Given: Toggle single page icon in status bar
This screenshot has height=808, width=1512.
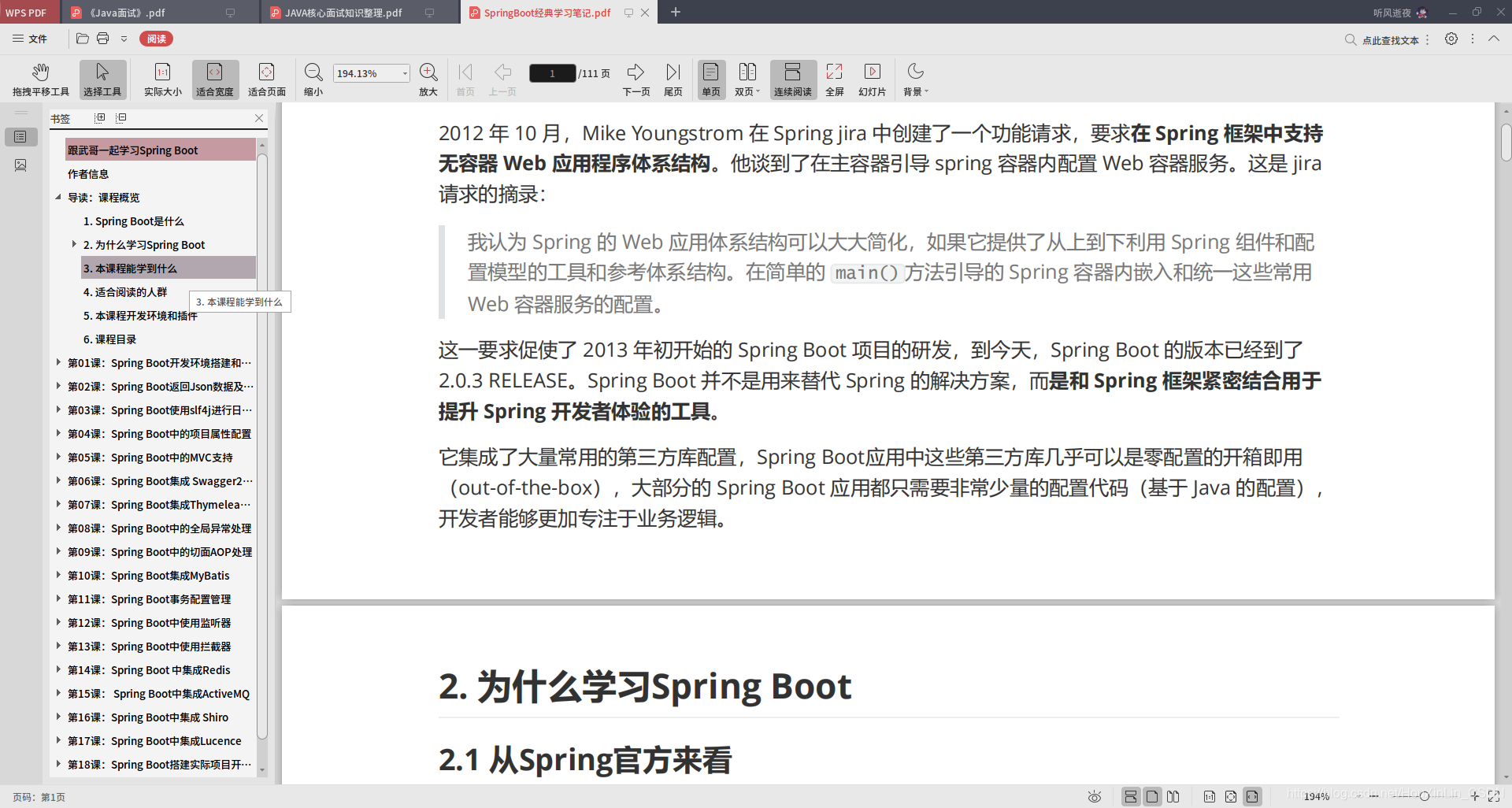Looking at the screenshot, I should coord(1152,796).
